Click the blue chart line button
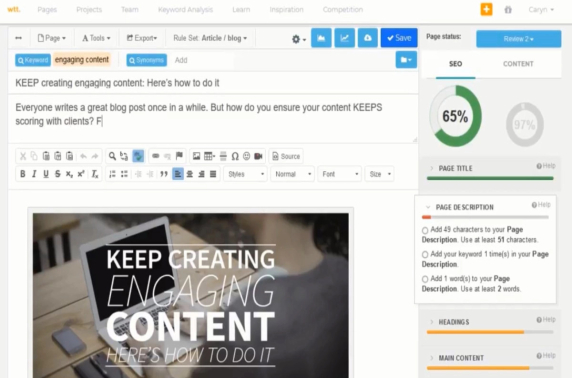Screen dimensions: 572x378 click(345, 38)
